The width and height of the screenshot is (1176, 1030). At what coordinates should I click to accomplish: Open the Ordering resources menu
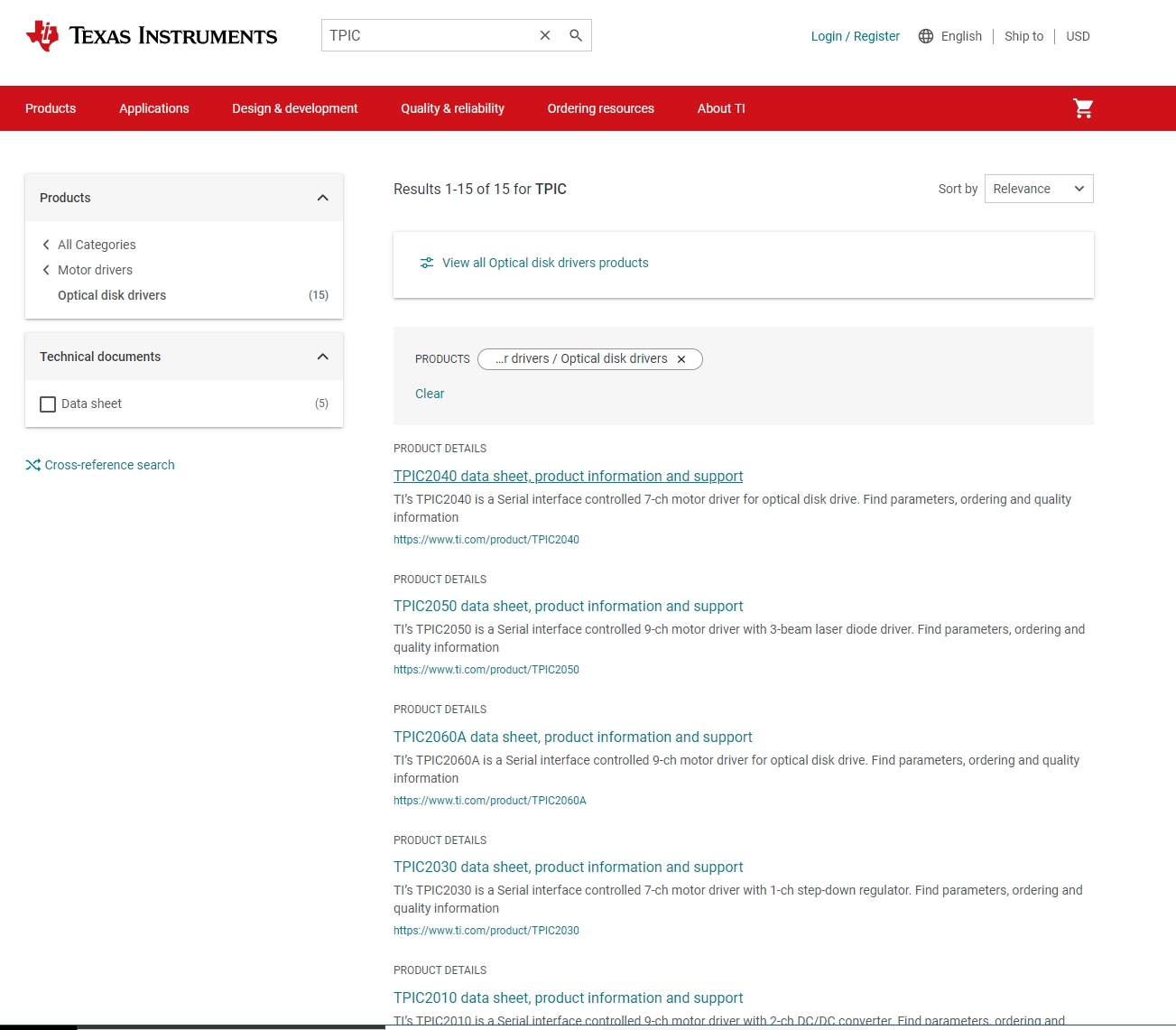coord(600,108)
